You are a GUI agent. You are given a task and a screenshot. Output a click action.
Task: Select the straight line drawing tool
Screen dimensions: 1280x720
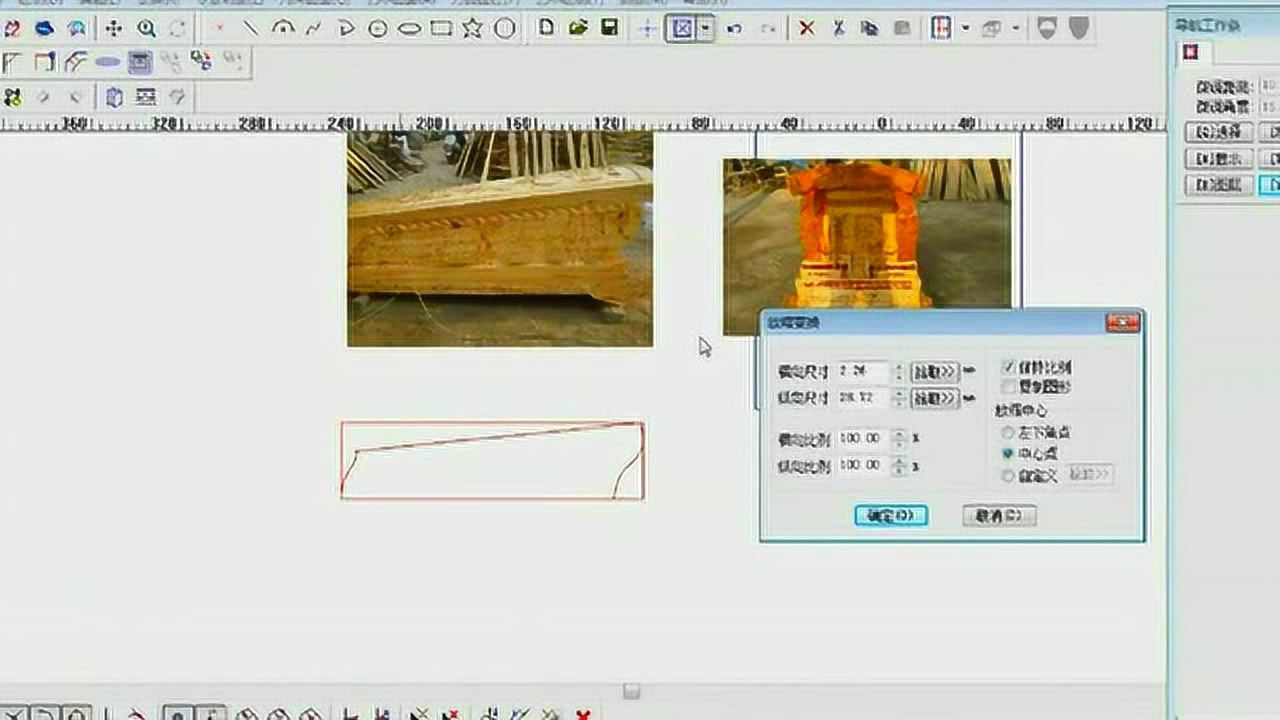(x=251, y=29)
